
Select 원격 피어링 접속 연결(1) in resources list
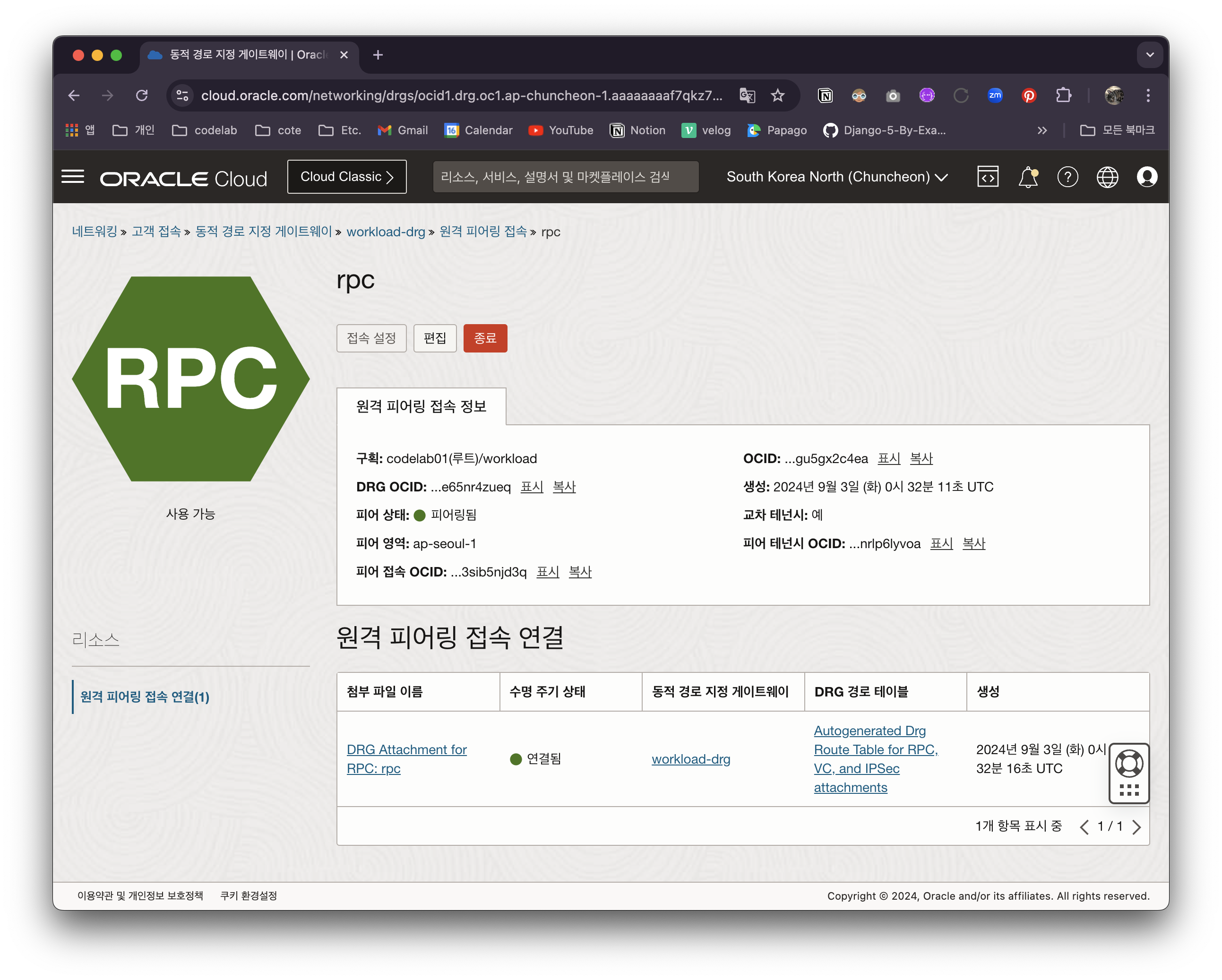[x=145, y=696]
